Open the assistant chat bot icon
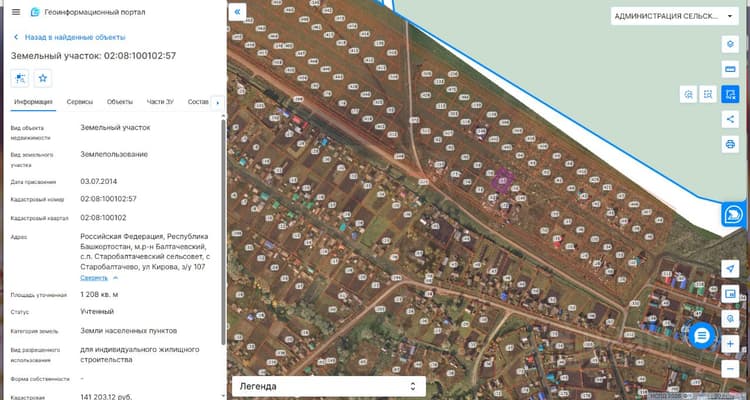 pos(733,214)
